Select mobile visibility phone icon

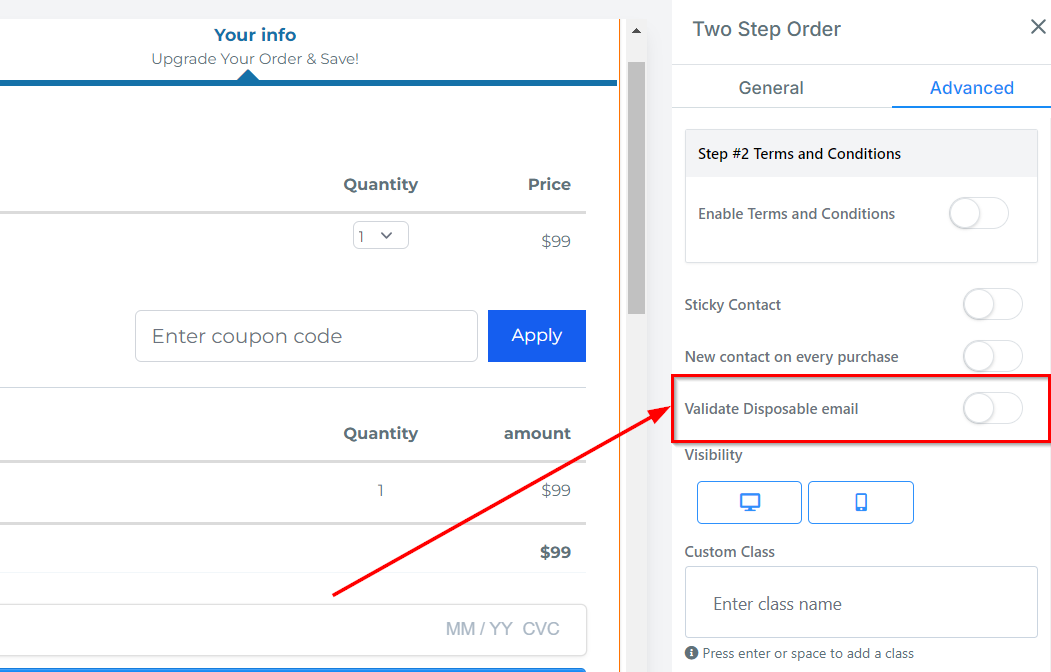coord(860,503)
